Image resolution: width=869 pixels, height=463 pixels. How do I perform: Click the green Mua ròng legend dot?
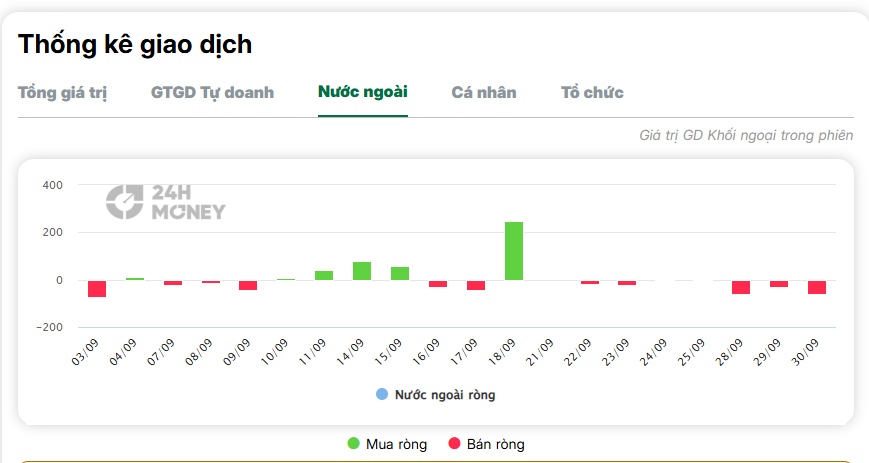click(x=354, y=443)
